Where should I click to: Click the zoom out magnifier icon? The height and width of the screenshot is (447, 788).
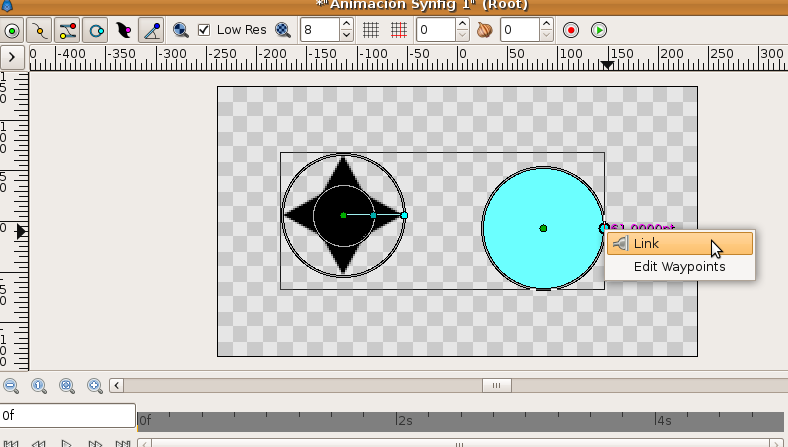11,386
